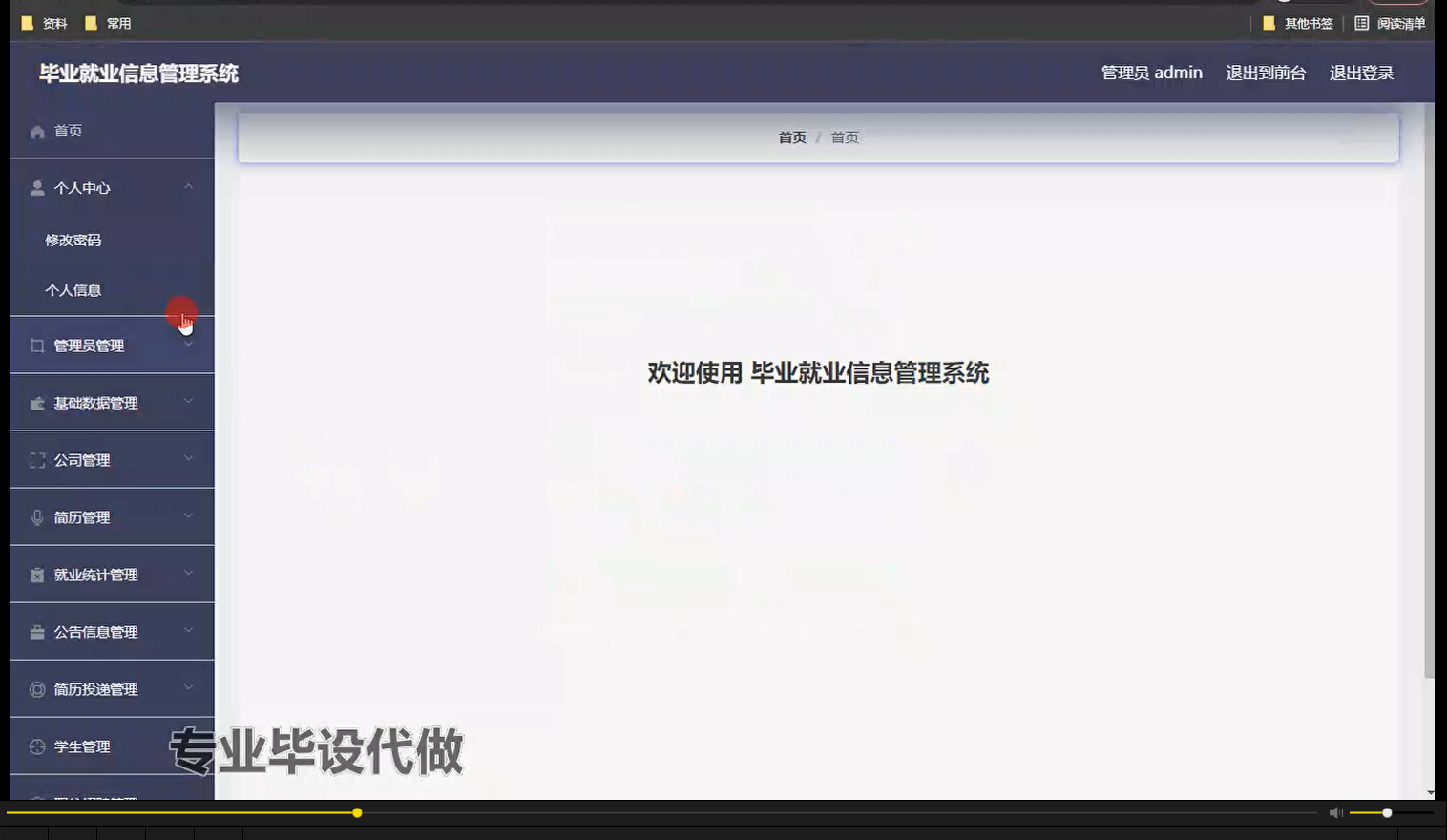Viewport: 1447px width, 840px height.
Task: Click 退出登录 to log out
Action: pos(1362,72)
